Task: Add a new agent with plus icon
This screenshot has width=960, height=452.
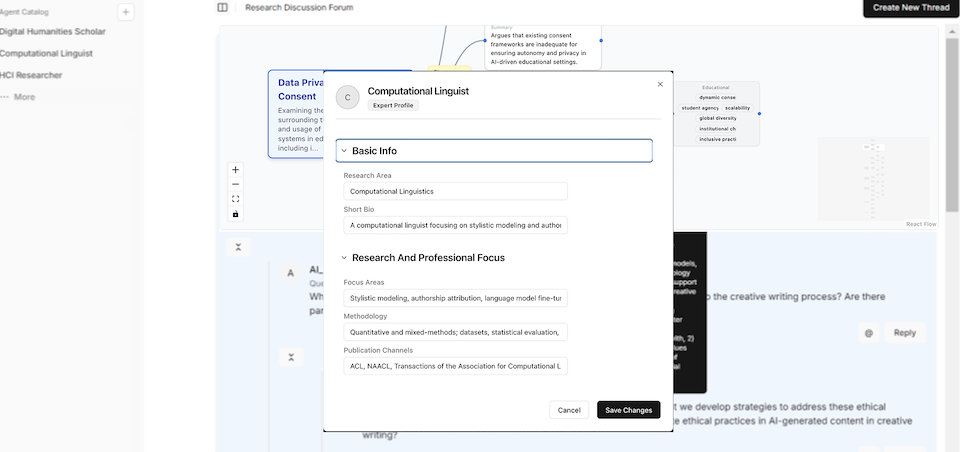Action: tap(126, 12)
